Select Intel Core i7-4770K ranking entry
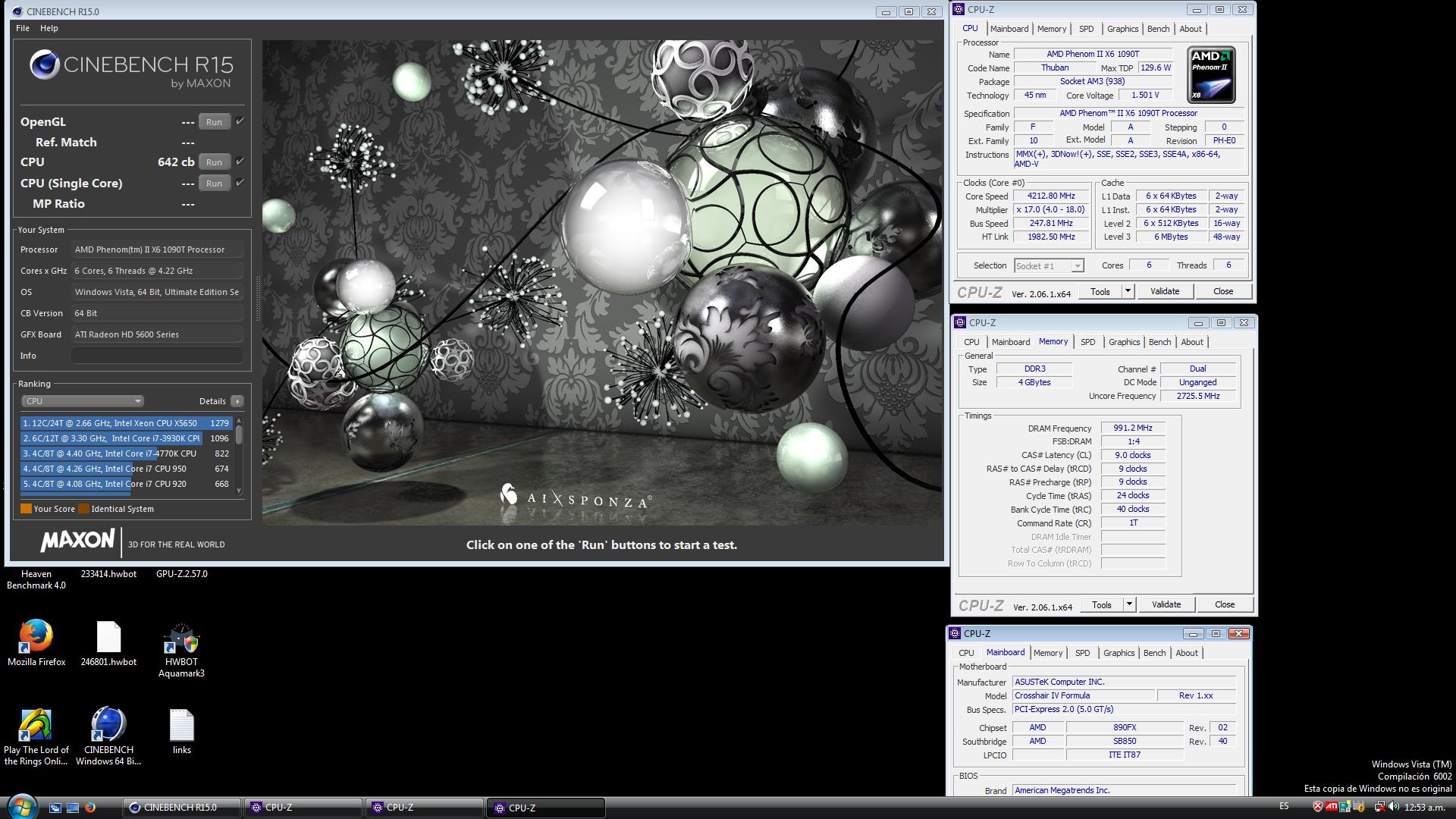 coord(126,453)
